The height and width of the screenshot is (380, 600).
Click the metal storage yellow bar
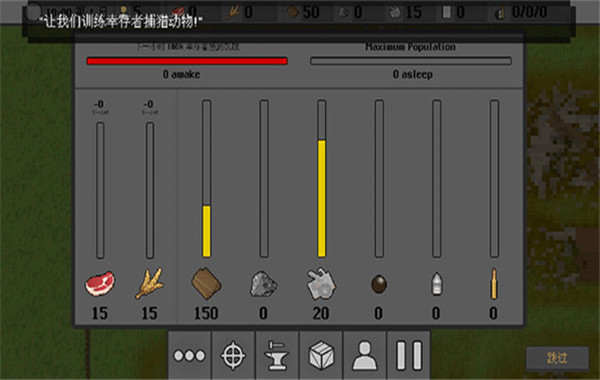pos(321,198)
